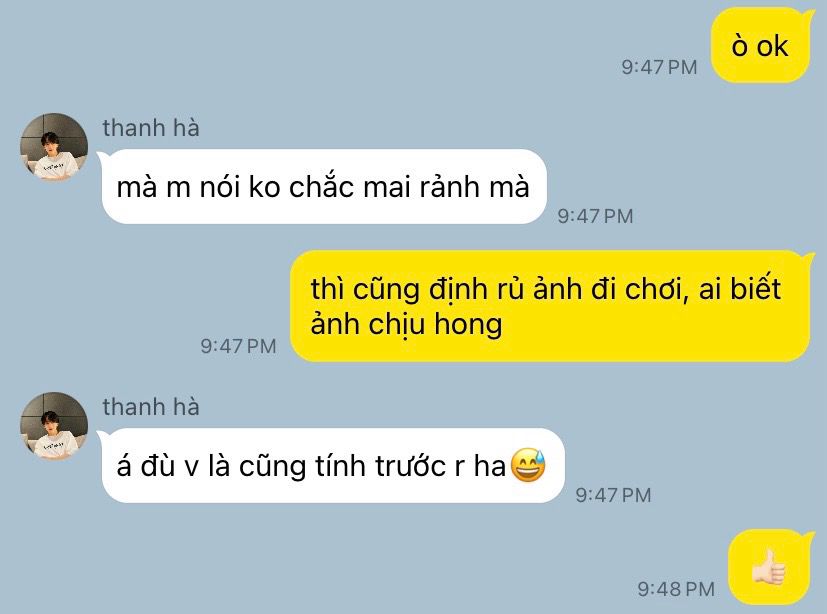Tap the word "trước" in last white bubble
The height and width of the screenshot is (614, 827).
(410, 466)
